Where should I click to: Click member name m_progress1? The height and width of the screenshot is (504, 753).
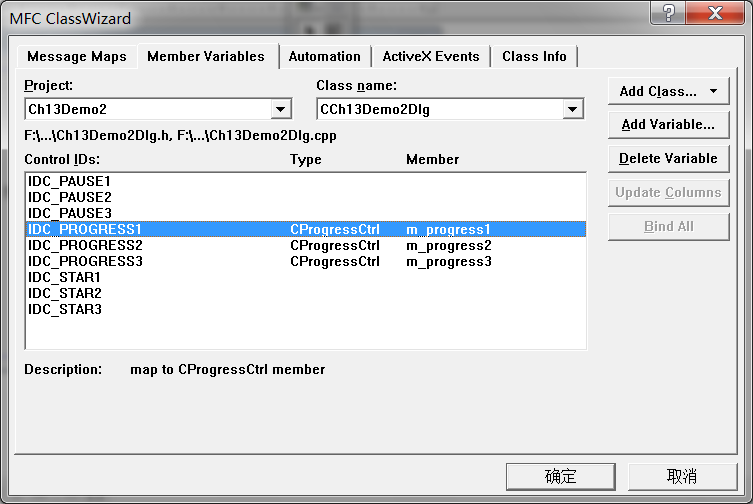tap(448, 230)
